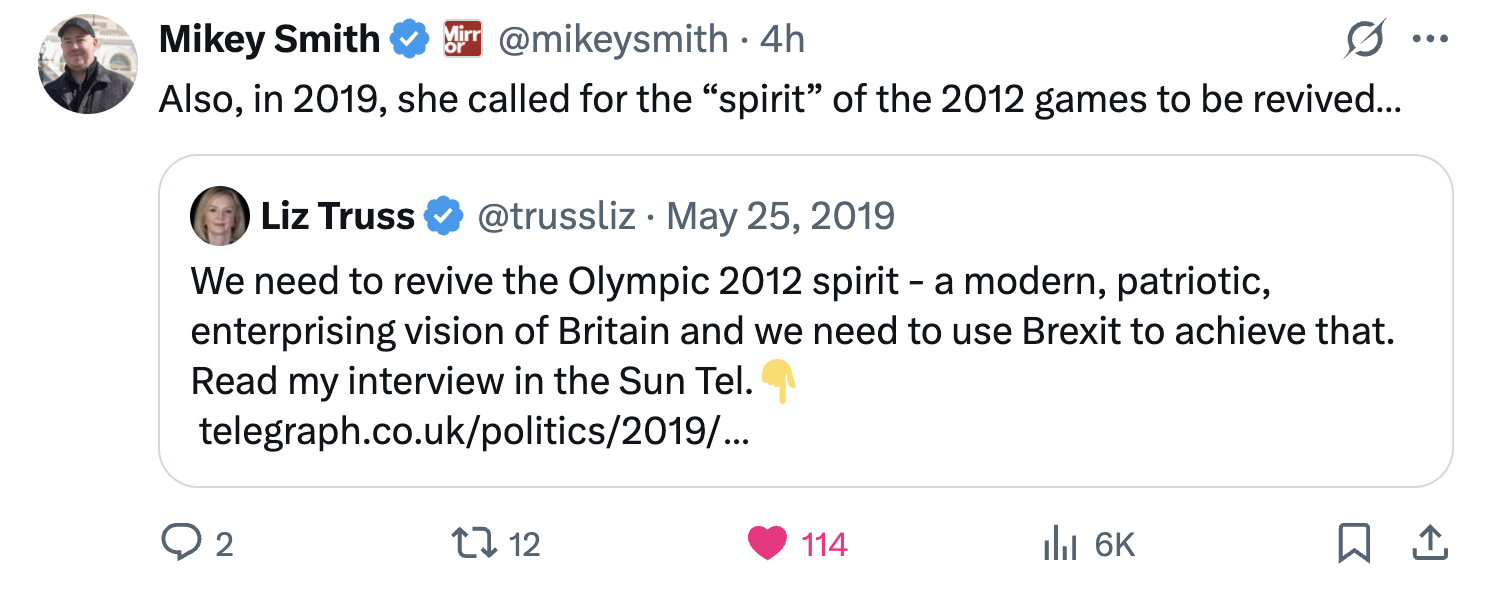Screen dimensions: 1490x594
Task: Click Liz Truss's verified checkmark badge
Action: click(444, 216)
